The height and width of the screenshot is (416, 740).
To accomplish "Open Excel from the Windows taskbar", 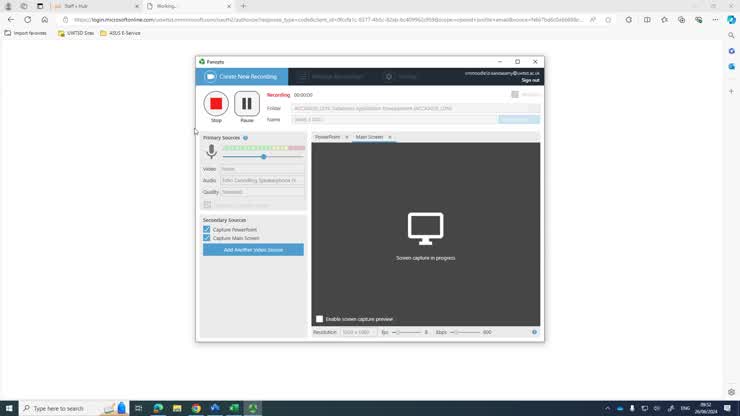I will pyautogui.click(x=234, y=408).
